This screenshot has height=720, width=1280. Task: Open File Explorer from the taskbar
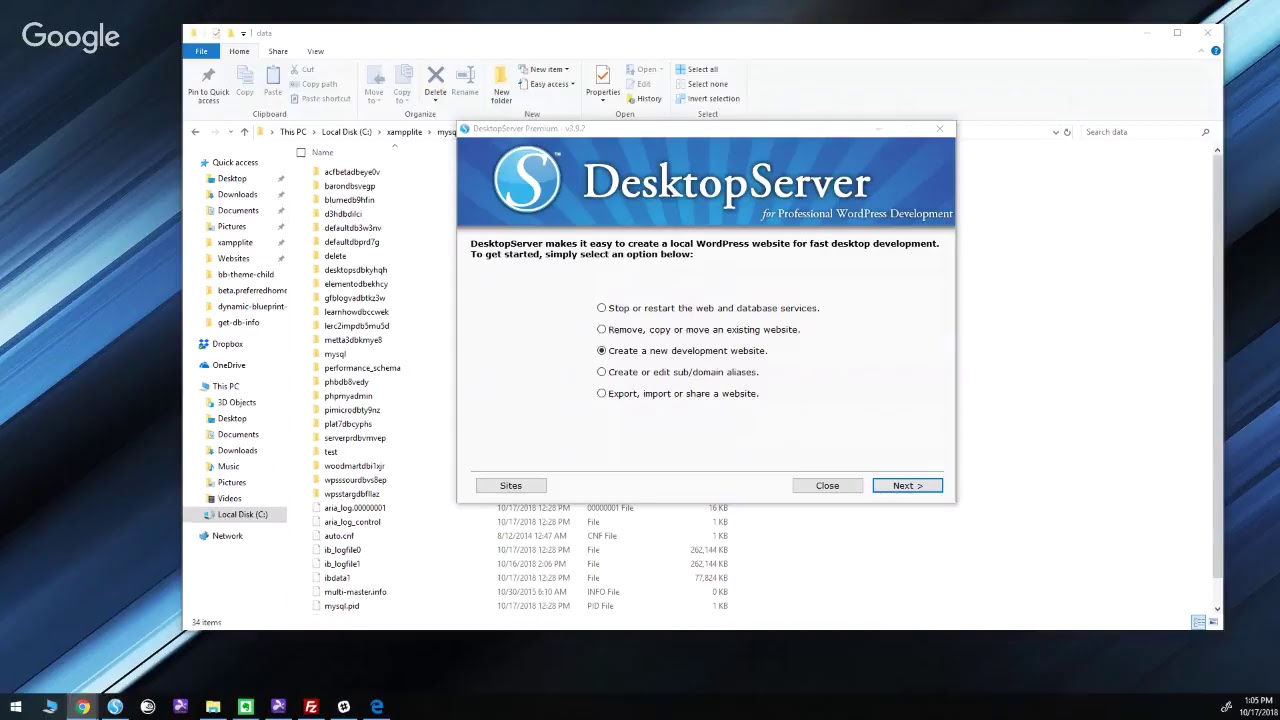click(x=213, y=707)
